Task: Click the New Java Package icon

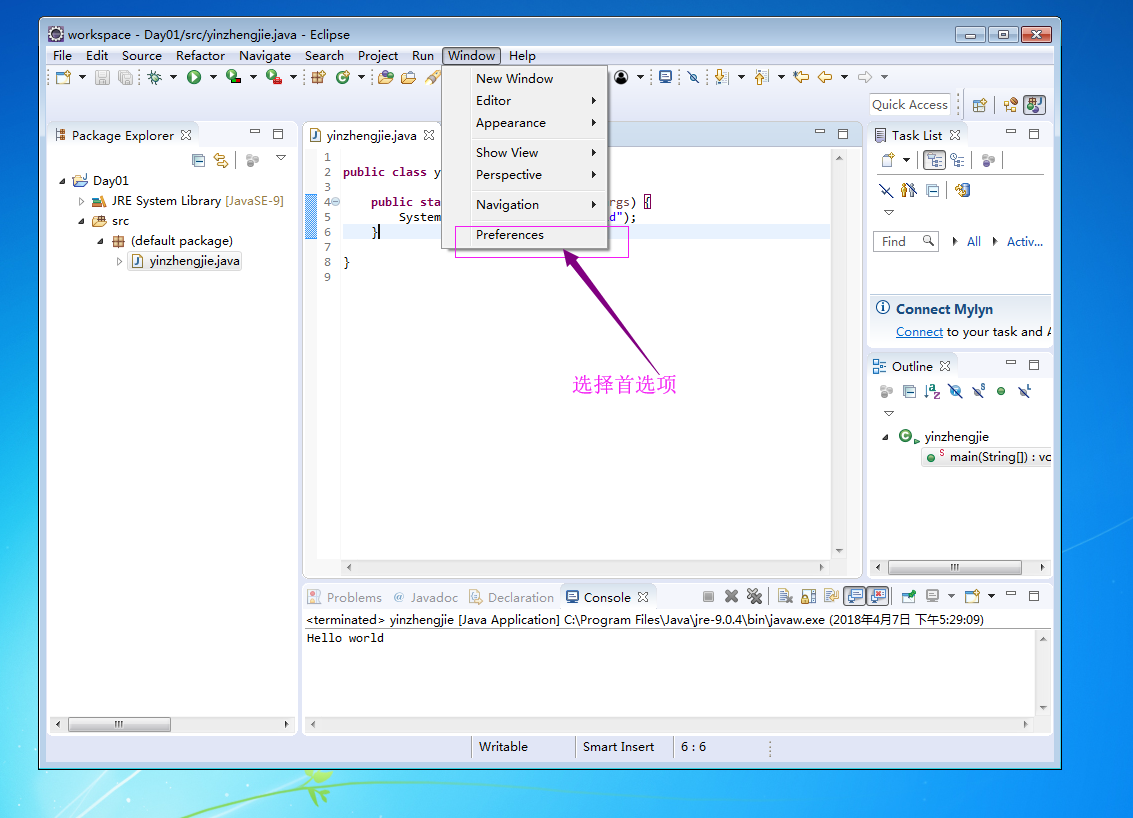Action: (x=319, y=77)
